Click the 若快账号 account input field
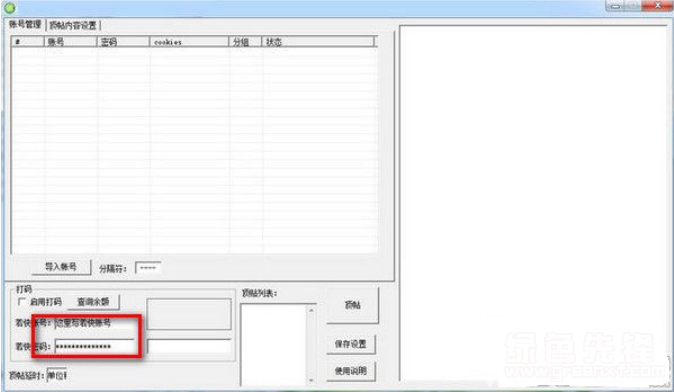This screenshot has height=392, width=674. click(95, 323)
